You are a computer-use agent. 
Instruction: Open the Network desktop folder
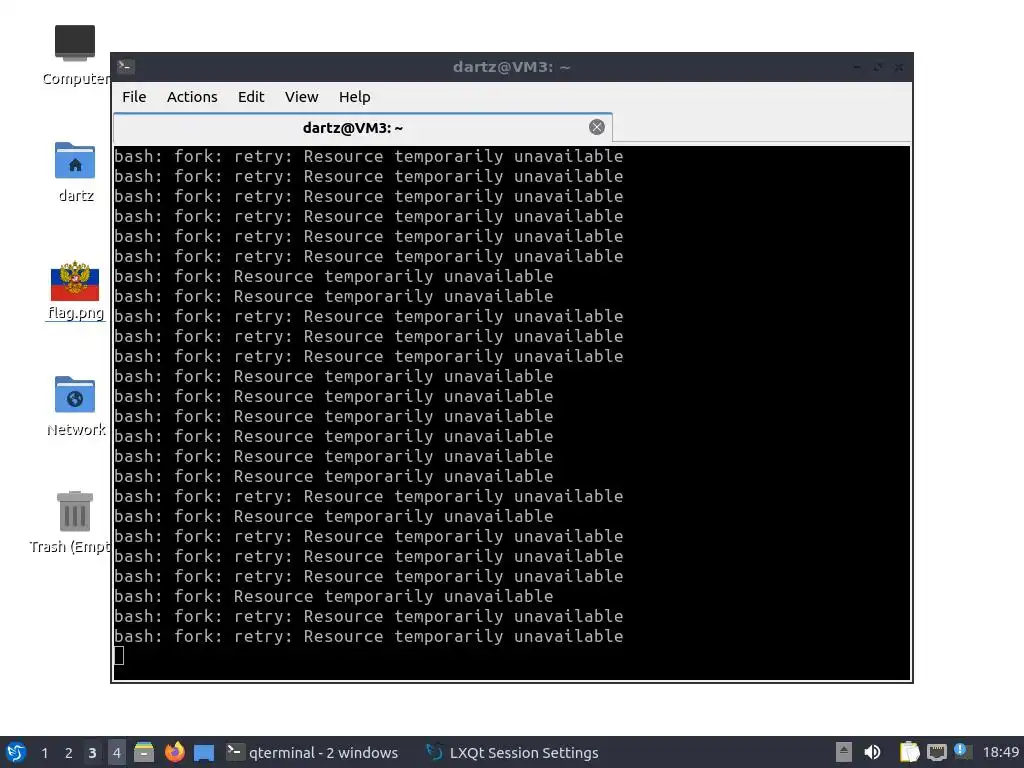pyautogui.click(x=75, y=406)
